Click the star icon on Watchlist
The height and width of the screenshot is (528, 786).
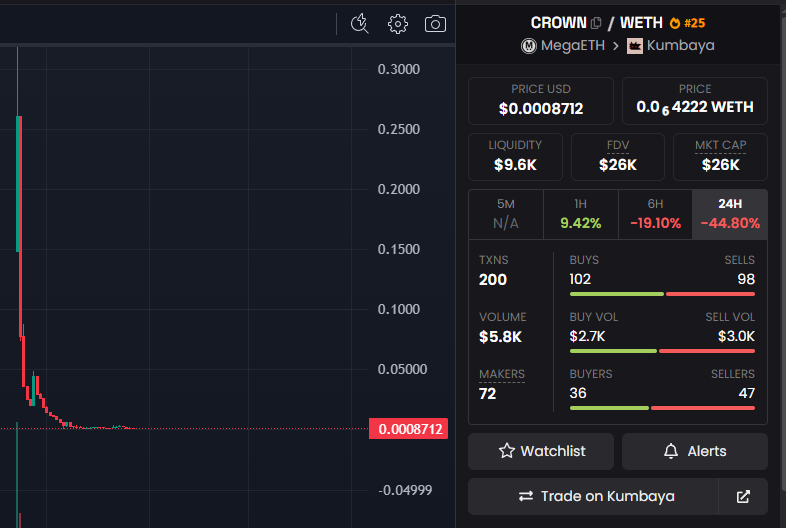click(x=506, y=451)
